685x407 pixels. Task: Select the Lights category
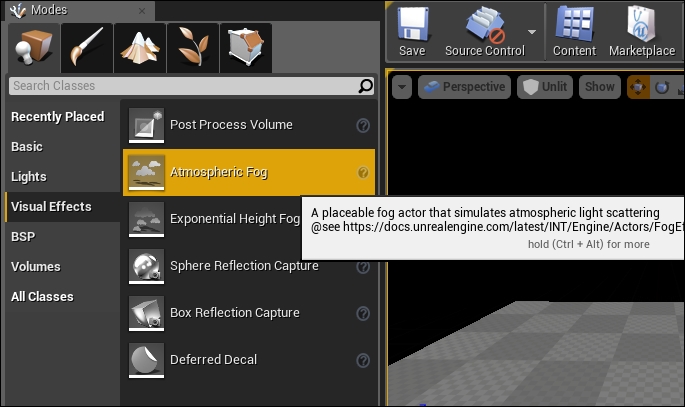coord(29,177)
